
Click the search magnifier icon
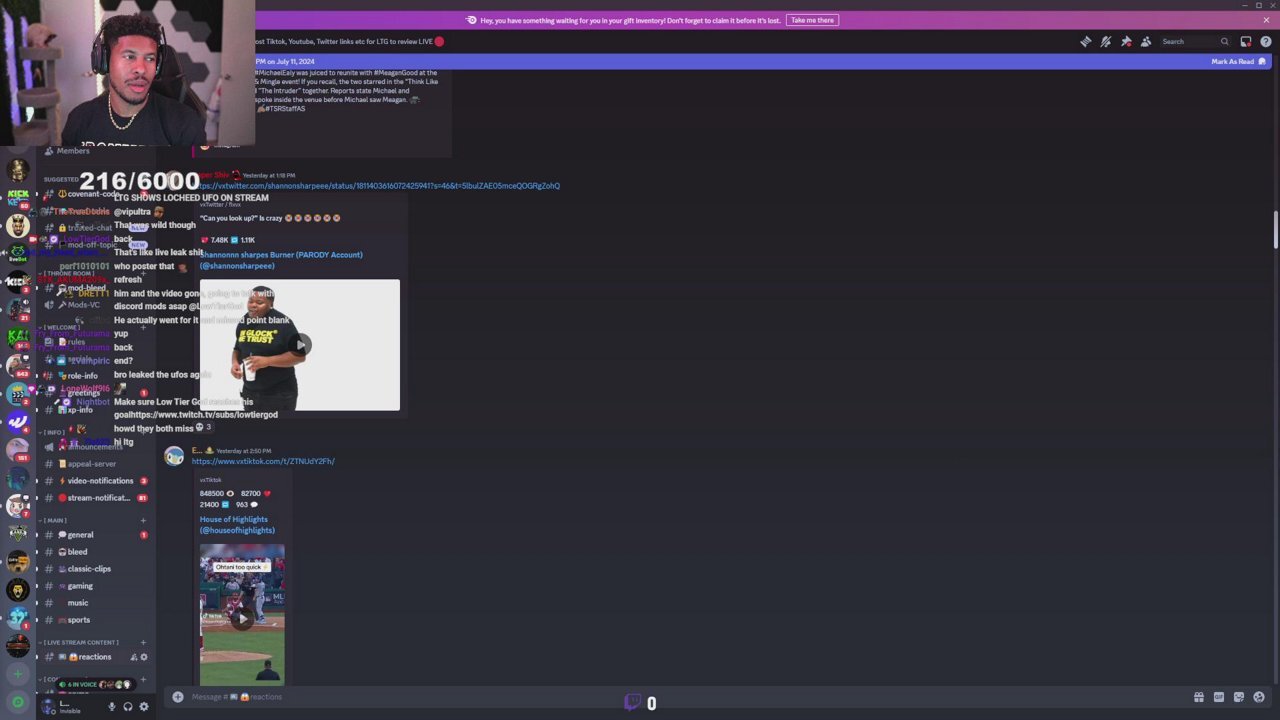point(1224,41)
